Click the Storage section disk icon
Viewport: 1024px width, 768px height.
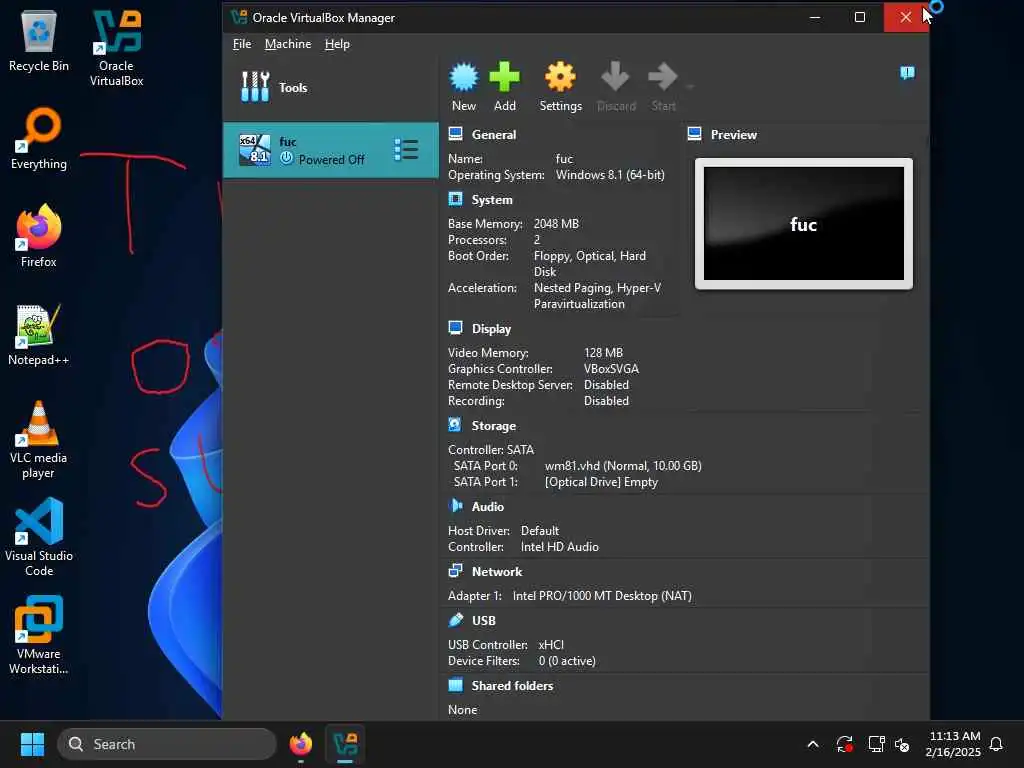[455, 424]
